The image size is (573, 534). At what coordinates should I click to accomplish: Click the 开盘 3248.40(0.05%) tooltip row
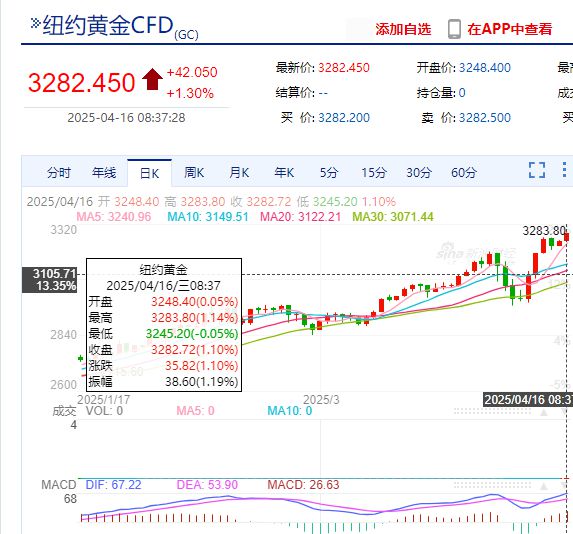click(x=163, y=302)
